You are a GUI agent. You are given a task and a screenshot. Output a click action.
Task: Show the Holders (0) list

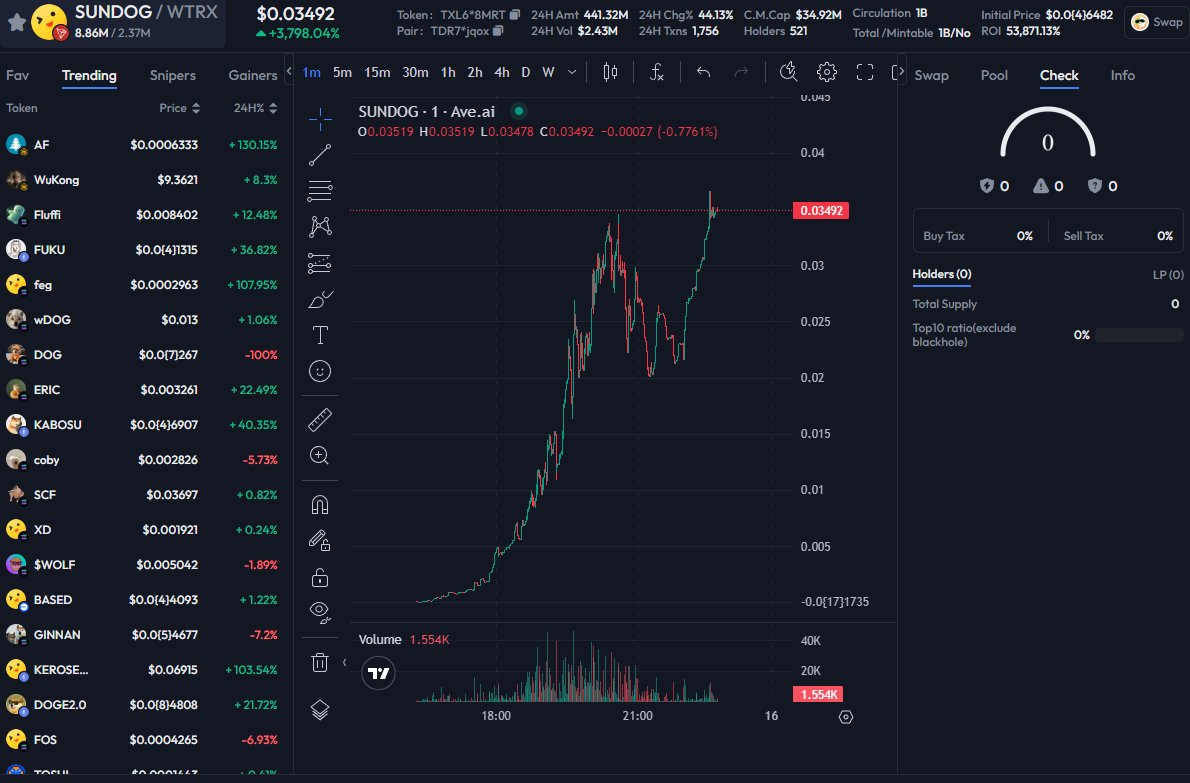(x=941, y=274)
